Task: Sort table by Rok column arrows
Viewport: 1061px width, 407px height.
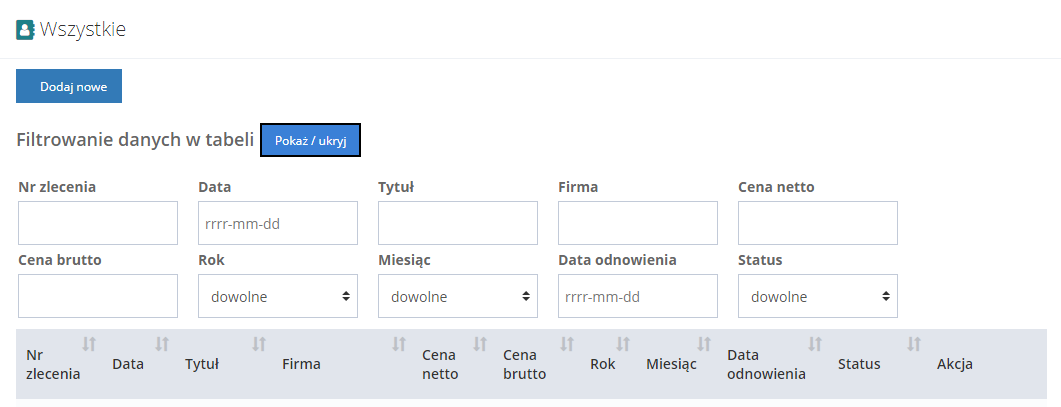Action: click(623, 344)
